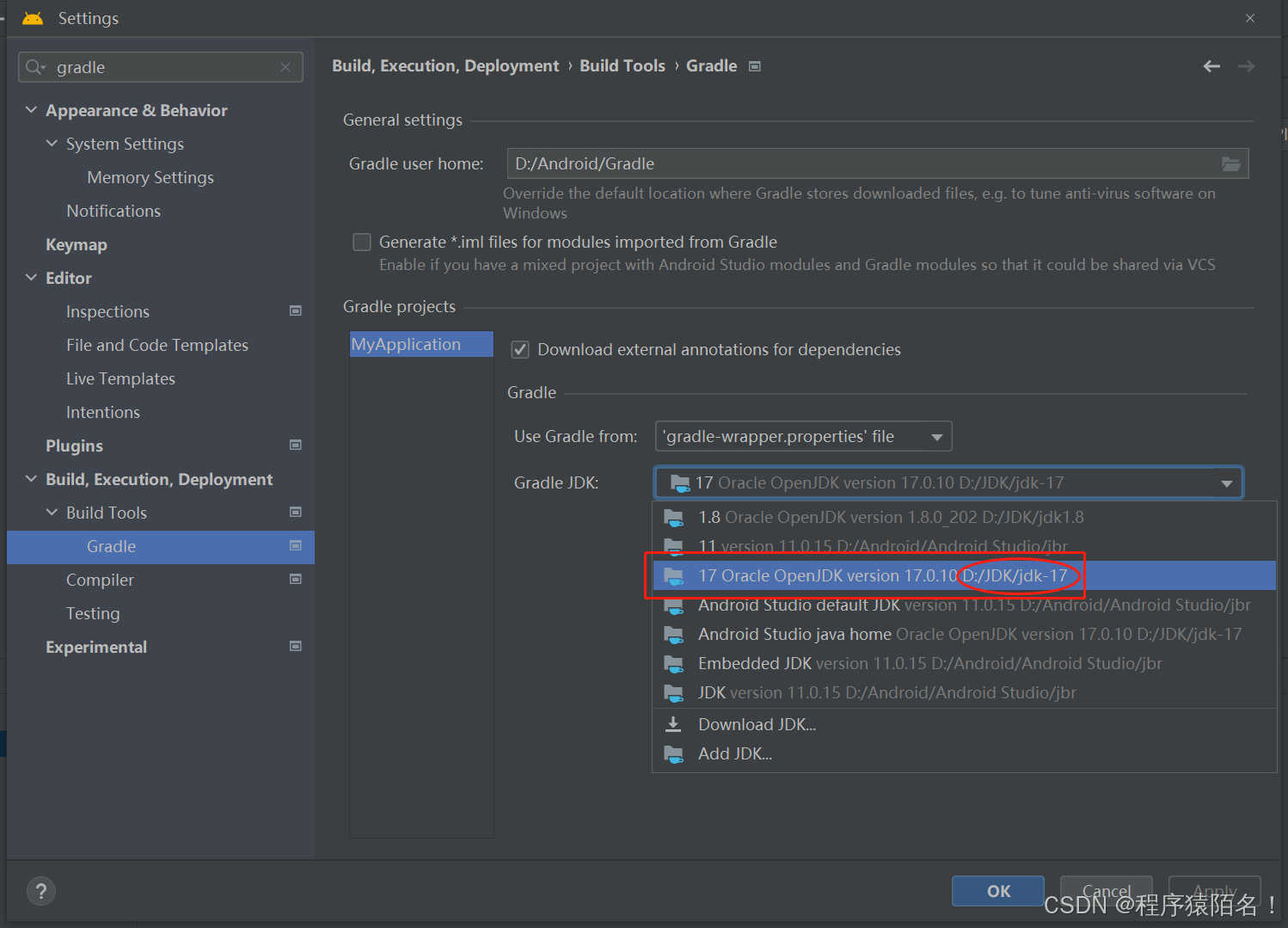The width and height of the screenshot is (1288, 928).
Task: Select 17 Oracle OpenJDK version 17.0.10
Action: tap(964, 575)
